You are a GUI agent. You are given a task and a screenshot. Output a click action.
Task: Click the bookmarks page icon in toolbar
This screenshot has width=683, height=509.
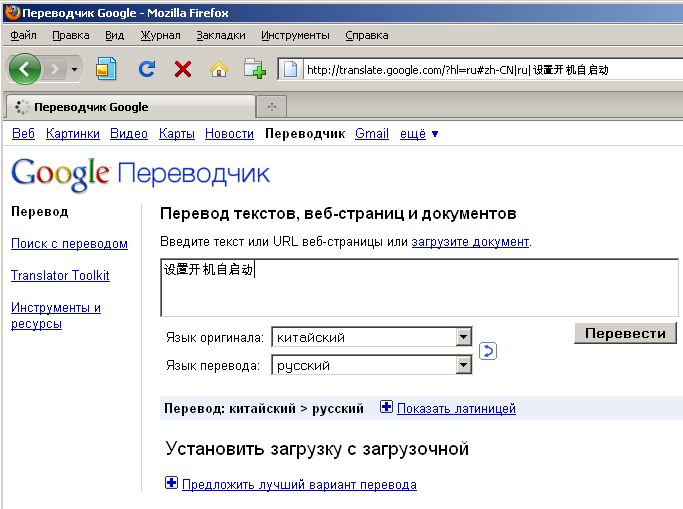coord(106,69)
